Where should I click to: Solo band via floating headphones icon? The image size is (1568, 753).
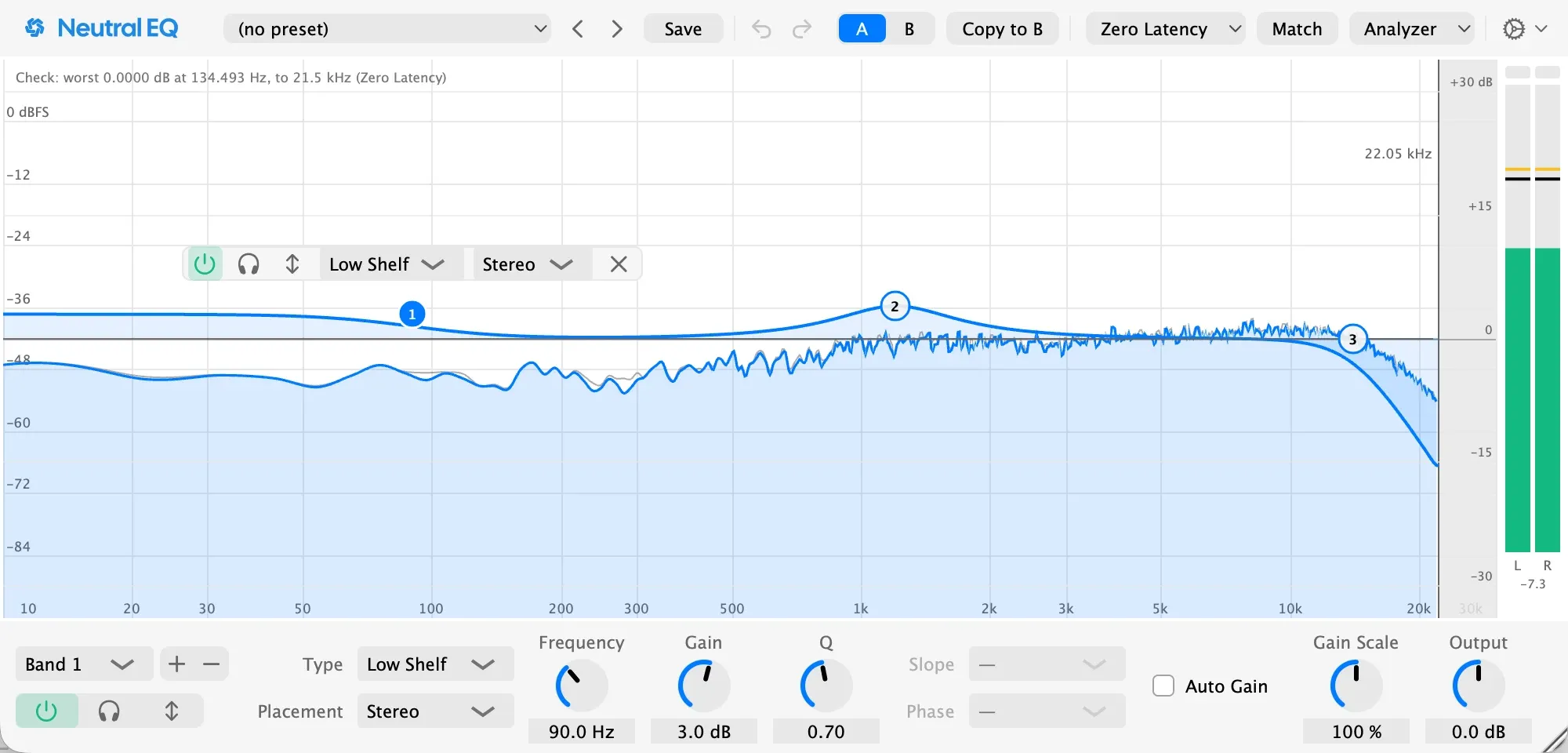[249, 264]
